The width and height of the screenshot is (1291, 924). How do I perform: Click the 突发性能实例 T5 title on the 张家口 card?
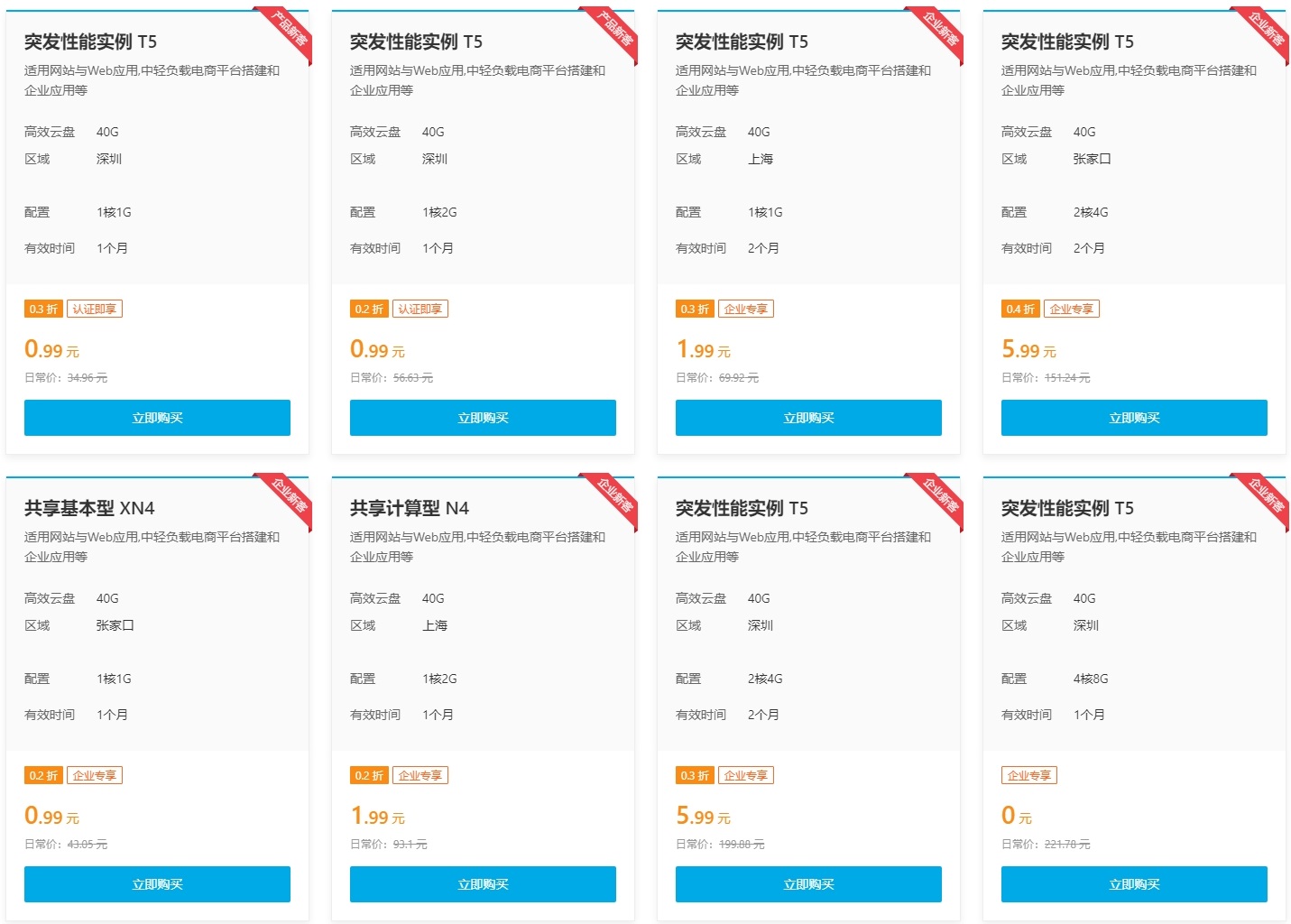[1067, 42]
